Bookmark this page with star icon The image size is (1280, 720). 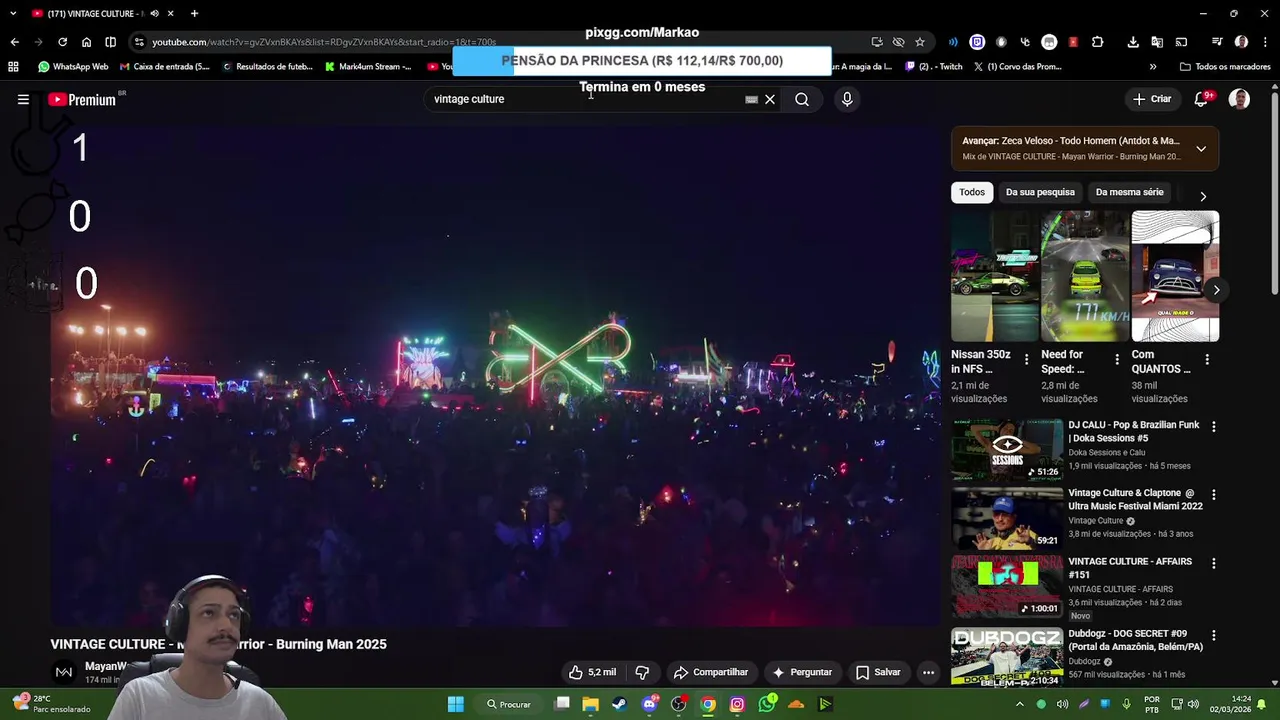coord(920,42)
